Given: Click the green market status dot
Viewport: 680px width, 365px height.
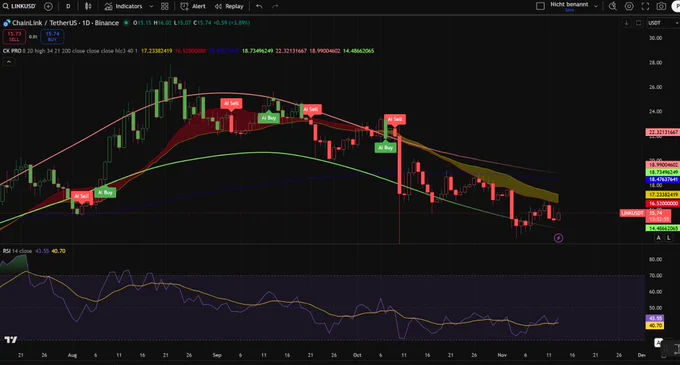Looking at the screenshot, I should click(x=126, y=23).
